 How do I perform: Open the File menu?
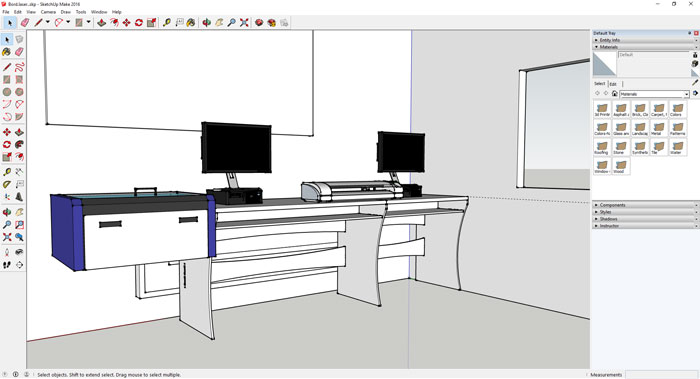[x=6, y=12]
